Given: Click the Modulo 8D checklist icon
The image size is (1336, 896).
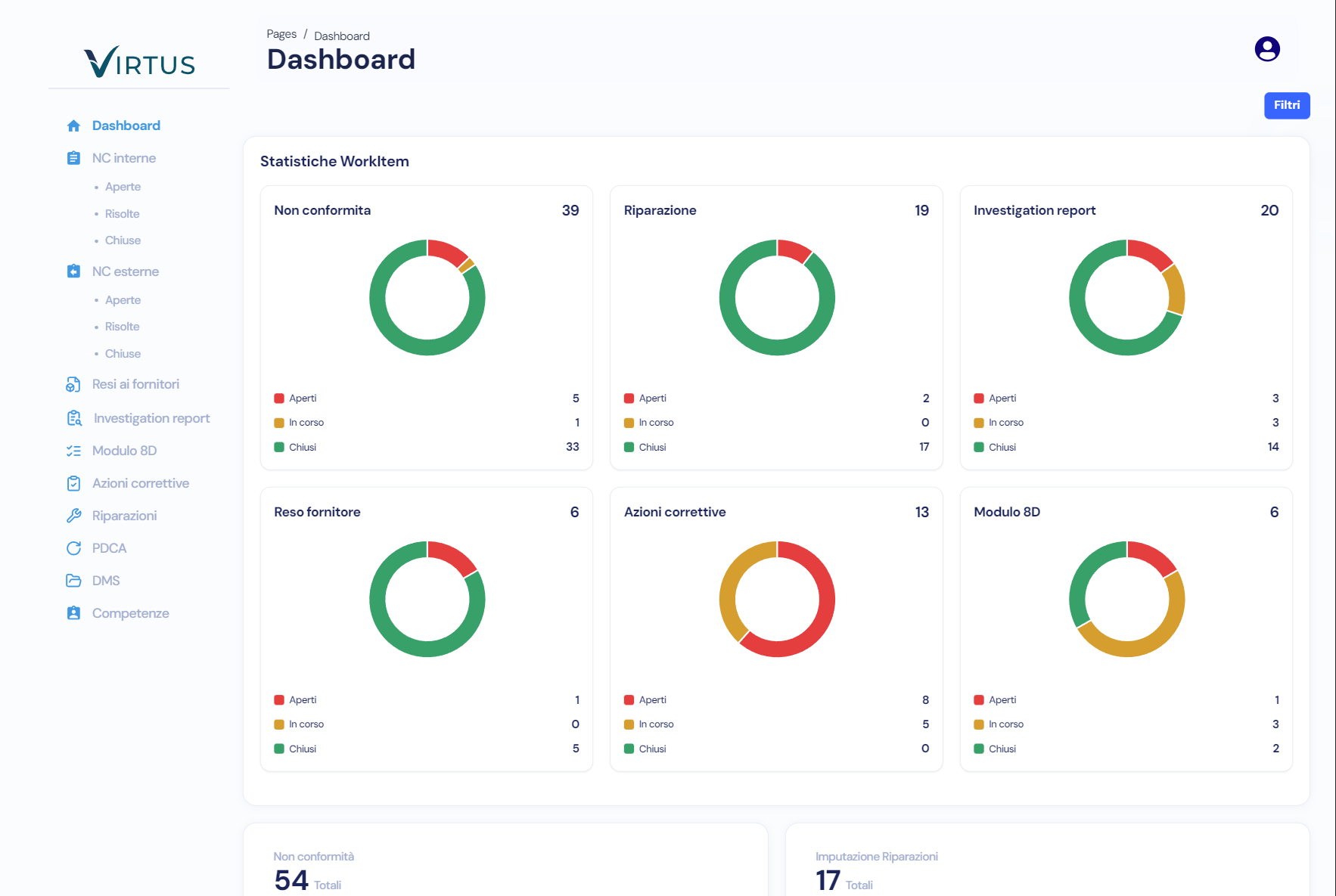Looking at the screenshot, I should tap(73, 450).
